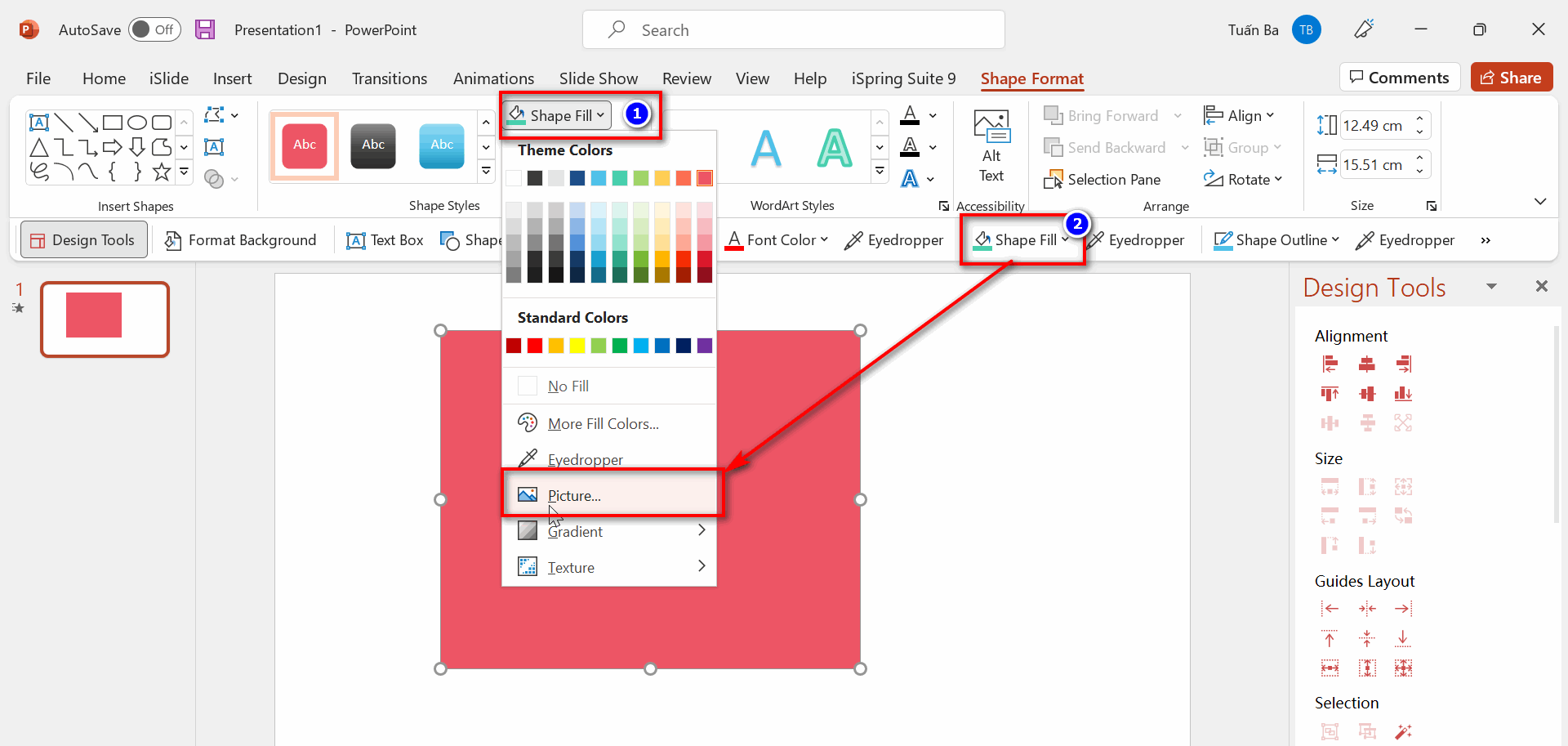Click Align Center icon in Alignment
This screenshot has height=746, width=1568.
coord(1366,364)
